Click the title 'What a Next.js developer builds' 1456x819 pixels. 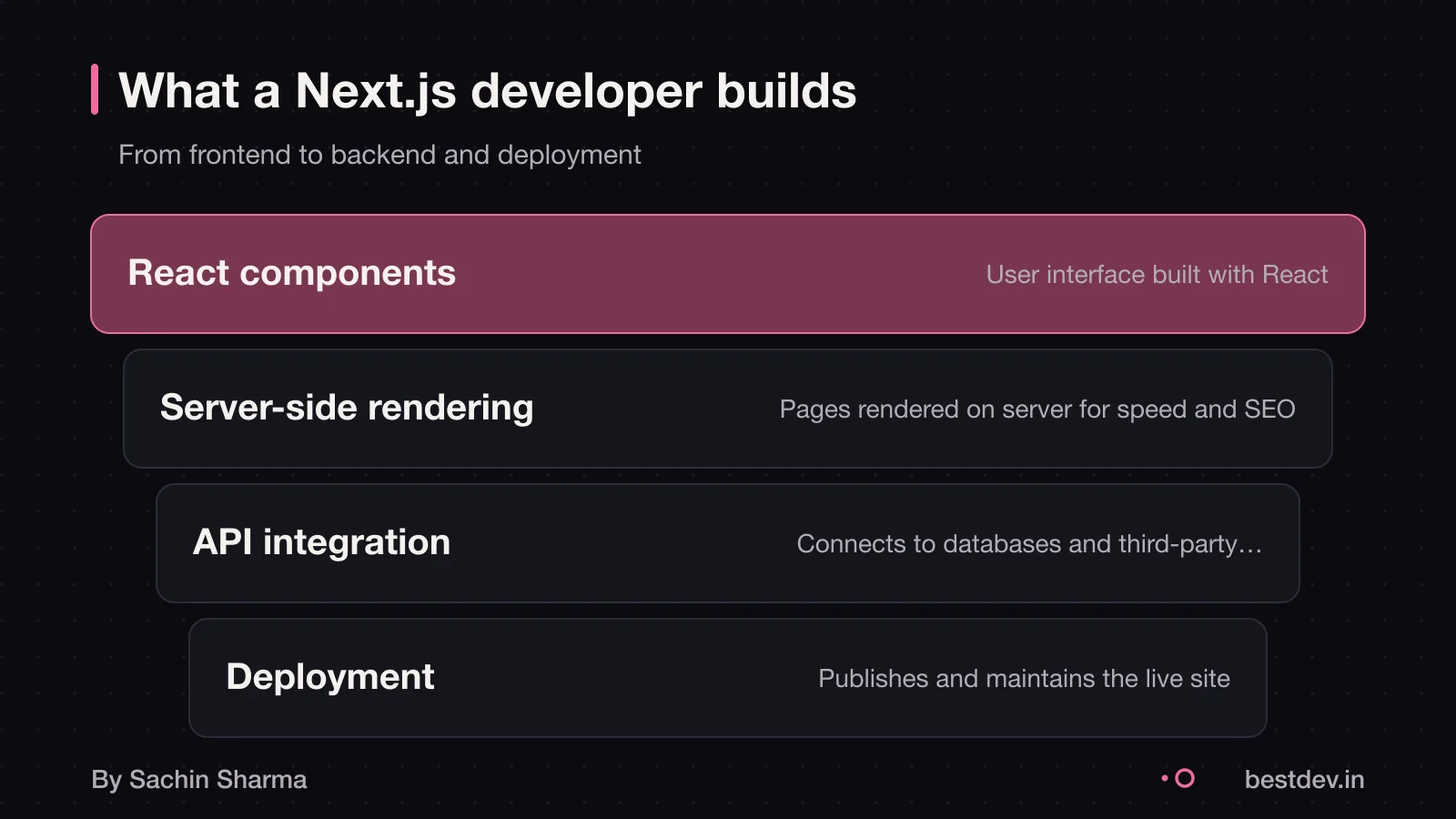click(x=488, y=91)
